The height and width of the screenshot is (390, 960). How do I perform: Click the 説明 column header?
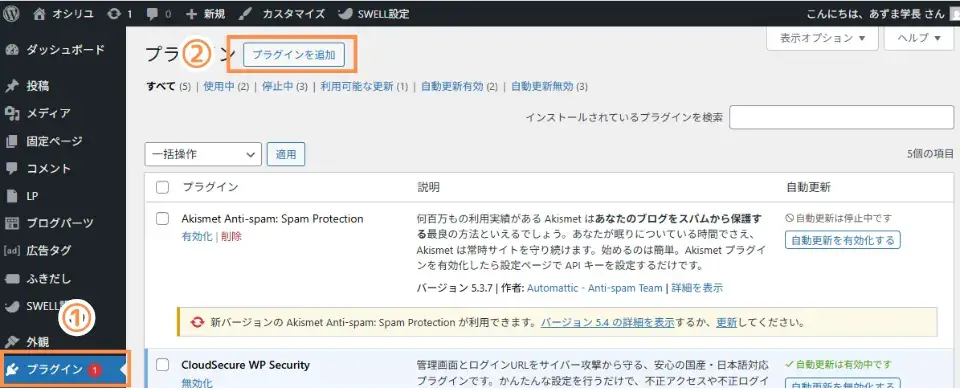tap(428, 187)
